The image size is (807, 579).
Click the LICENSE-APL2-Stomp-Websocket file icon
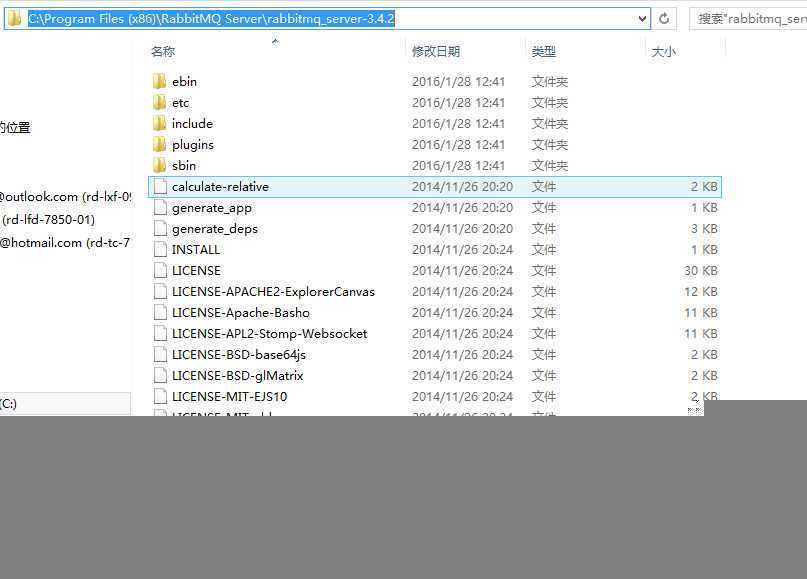click(x=161, y=334)
